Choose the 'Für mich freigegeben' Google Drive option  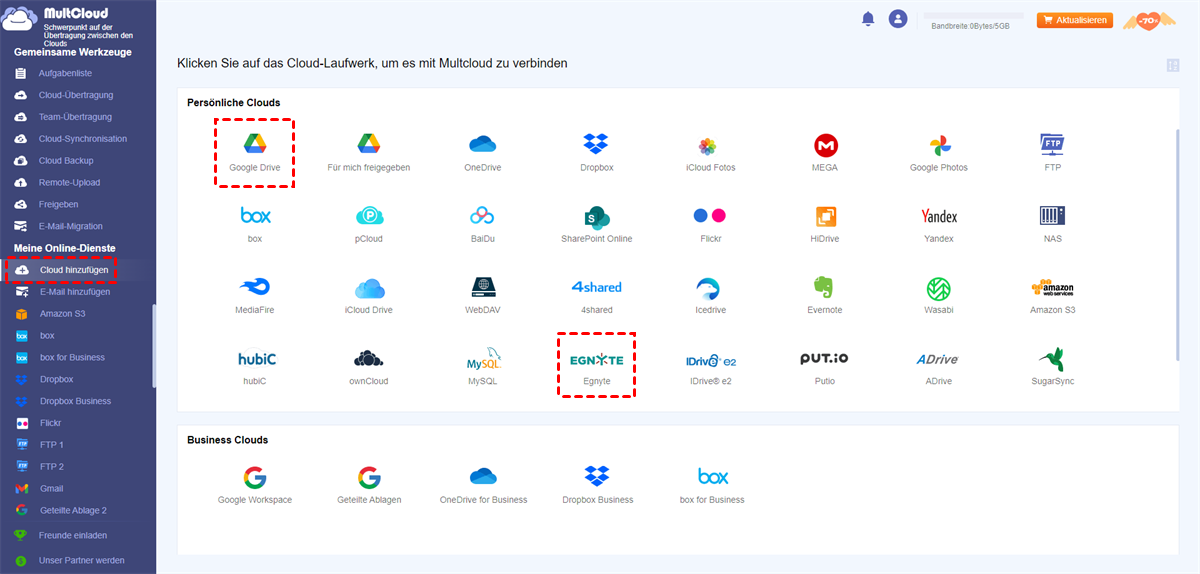pos(369,145)
